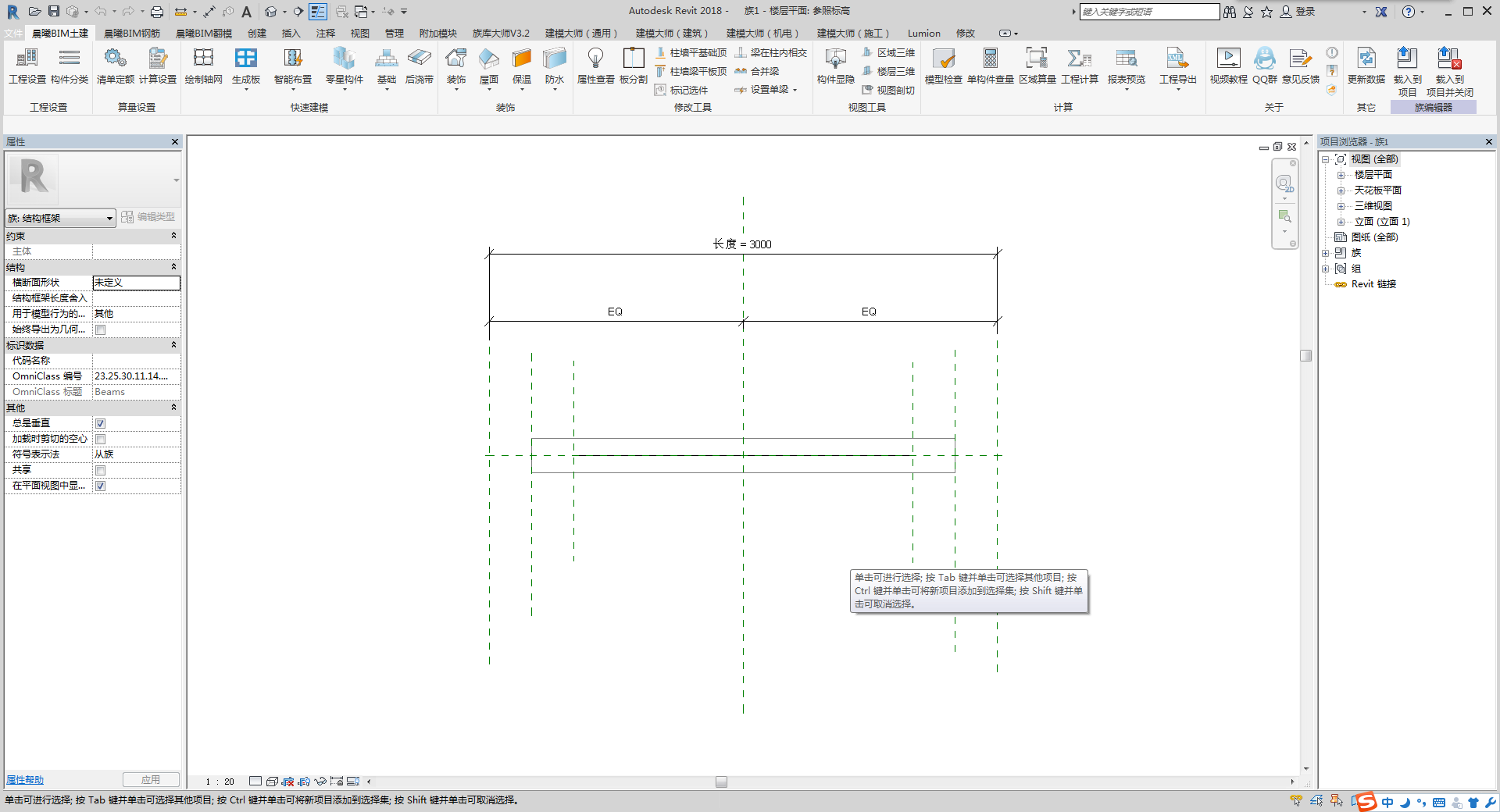
Task: Toggle the 加载时剪切的空心 checkbox
Action: click(x=100, y=439)
